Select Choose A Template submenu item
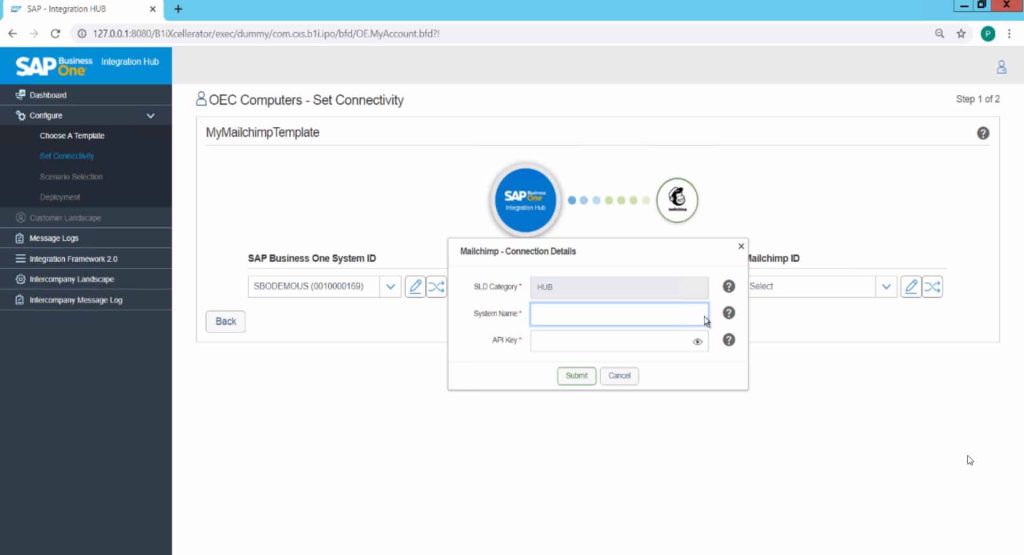Image resolution: width=1024 pixels, height=555 pixels. click(72, 136)
